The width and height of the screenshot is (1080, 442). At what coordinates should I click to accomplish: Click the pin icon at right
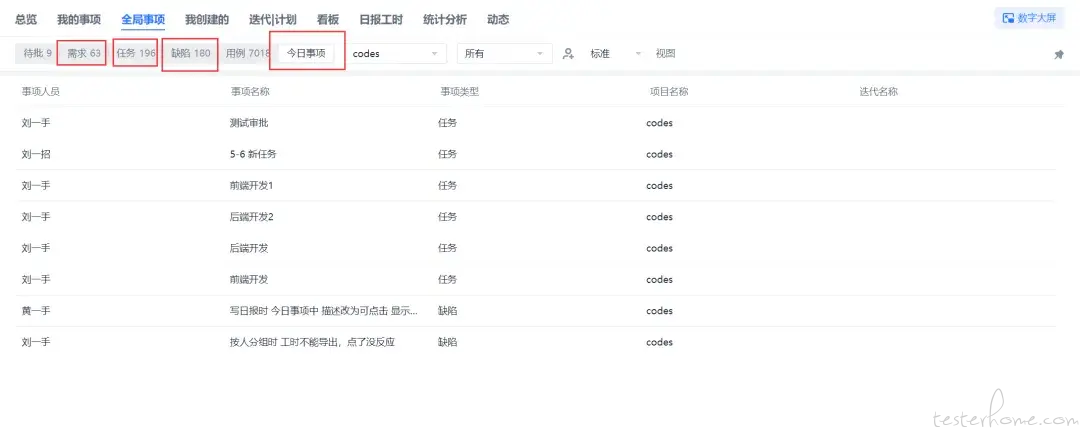click(x=1059, y=54)
